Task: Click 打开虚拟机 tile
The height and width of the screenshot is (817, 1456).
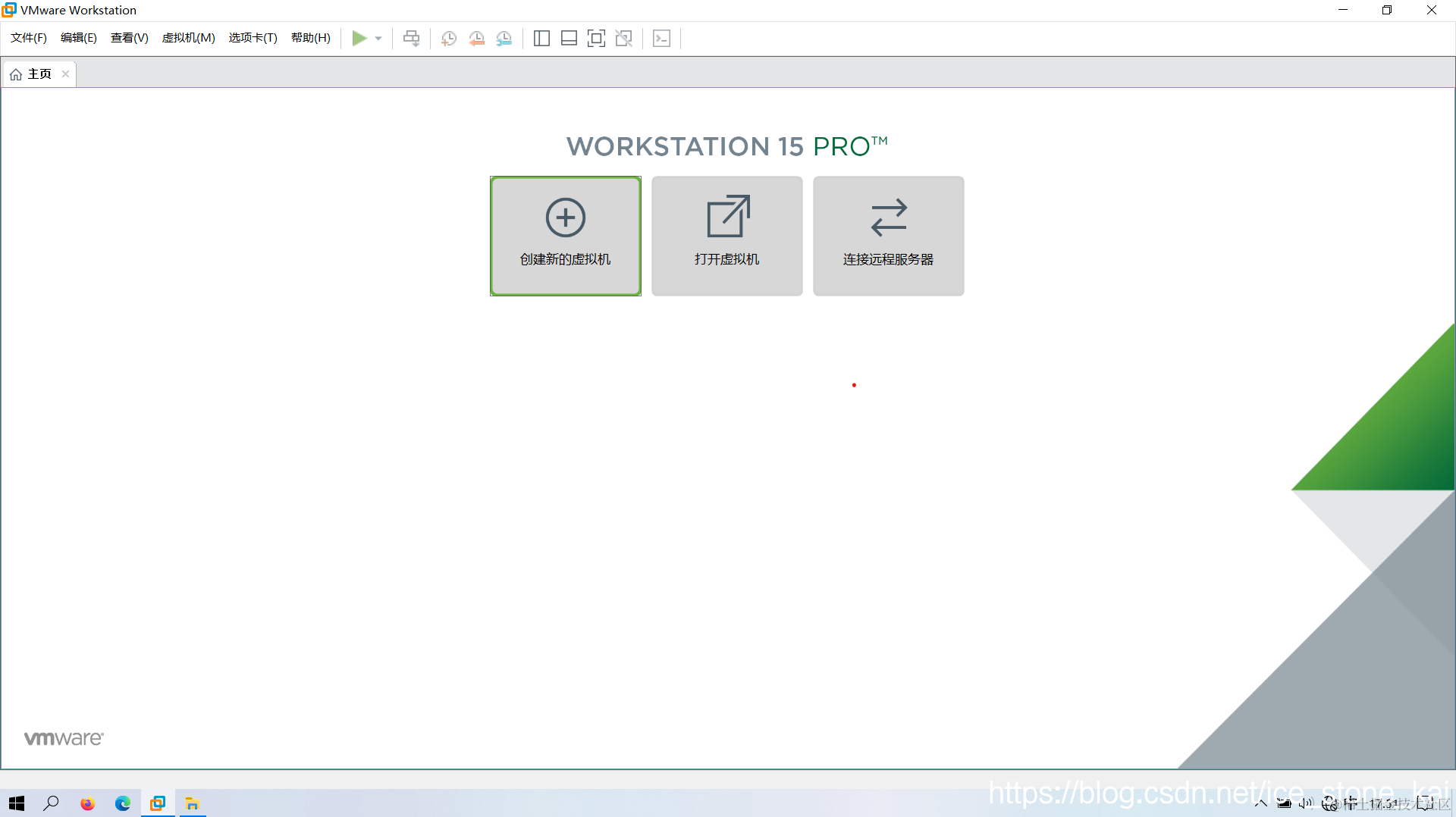Action: click(727, 236)
